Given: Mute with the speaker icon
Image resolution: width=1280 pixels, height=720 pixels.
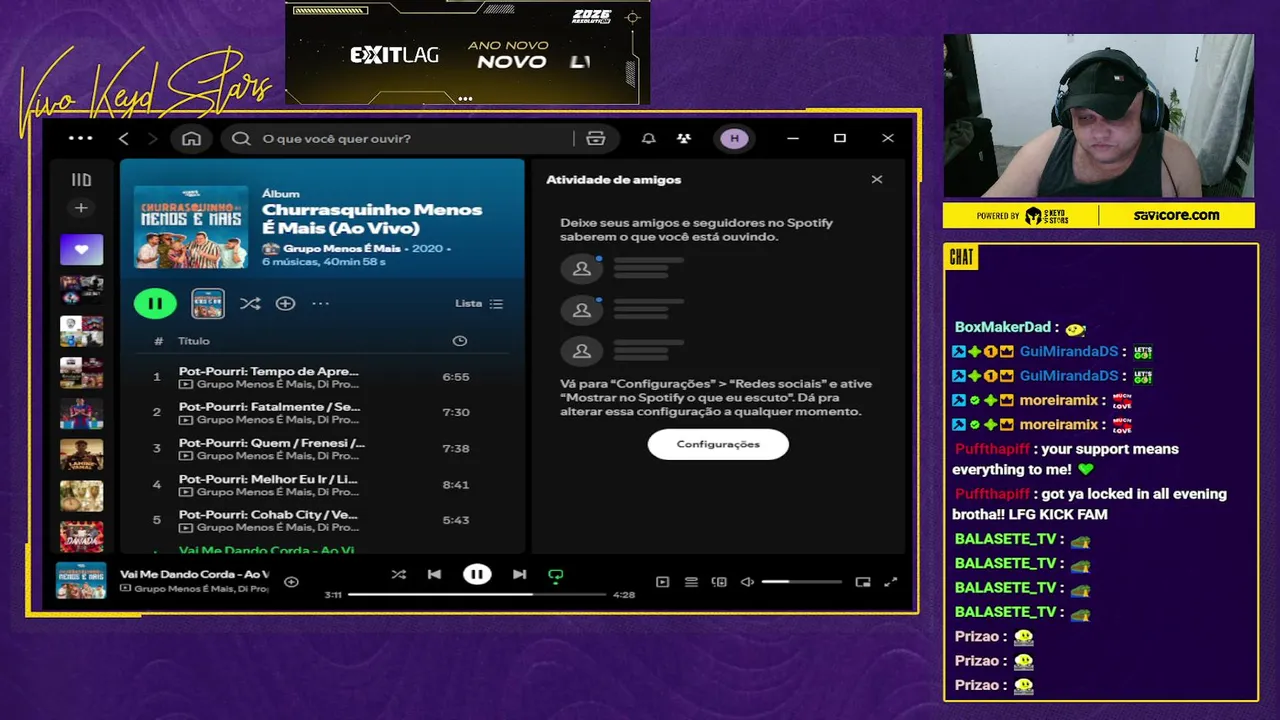Looking at the screenshot, I should point(747,582).
